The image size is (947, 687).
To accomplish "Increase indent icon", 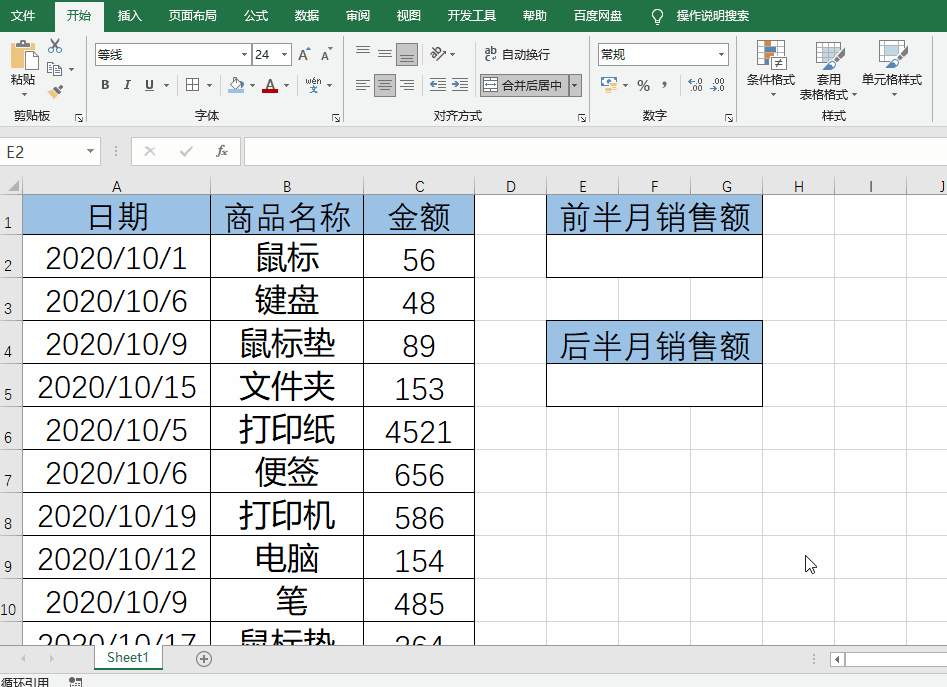I will 460,85.
